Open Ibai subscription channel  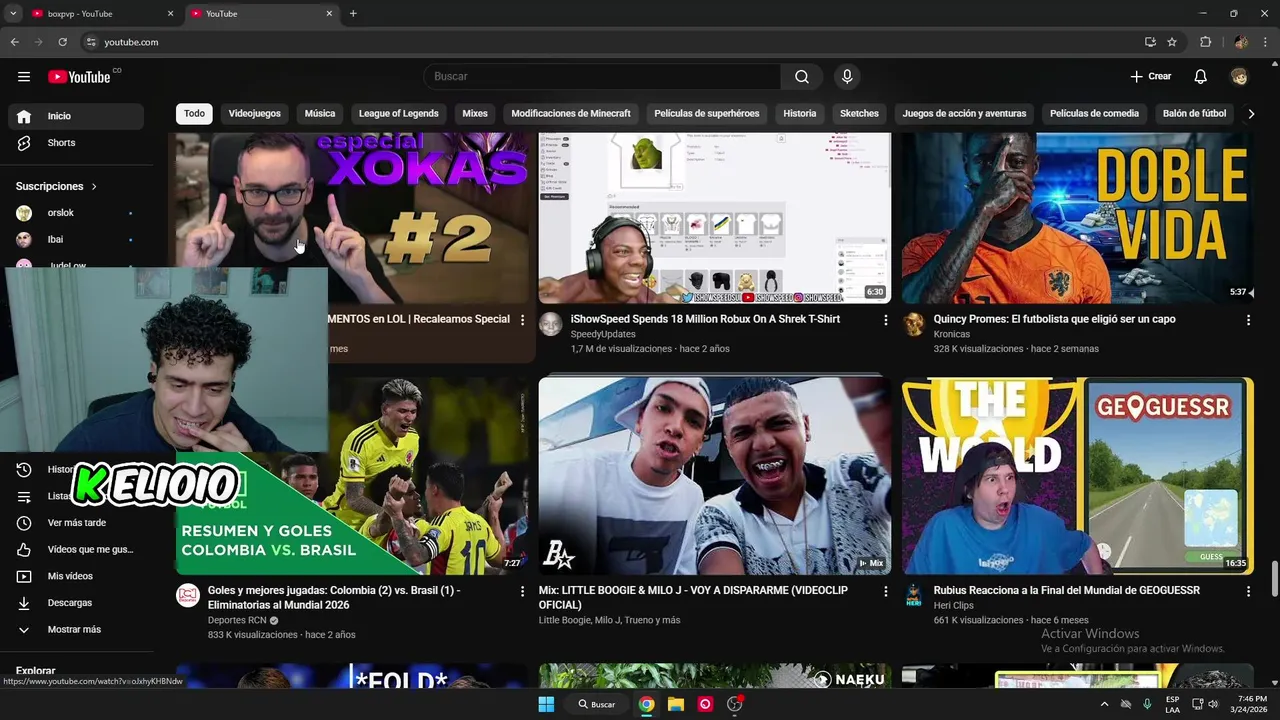pyautogui.click(x=76, y=240)
